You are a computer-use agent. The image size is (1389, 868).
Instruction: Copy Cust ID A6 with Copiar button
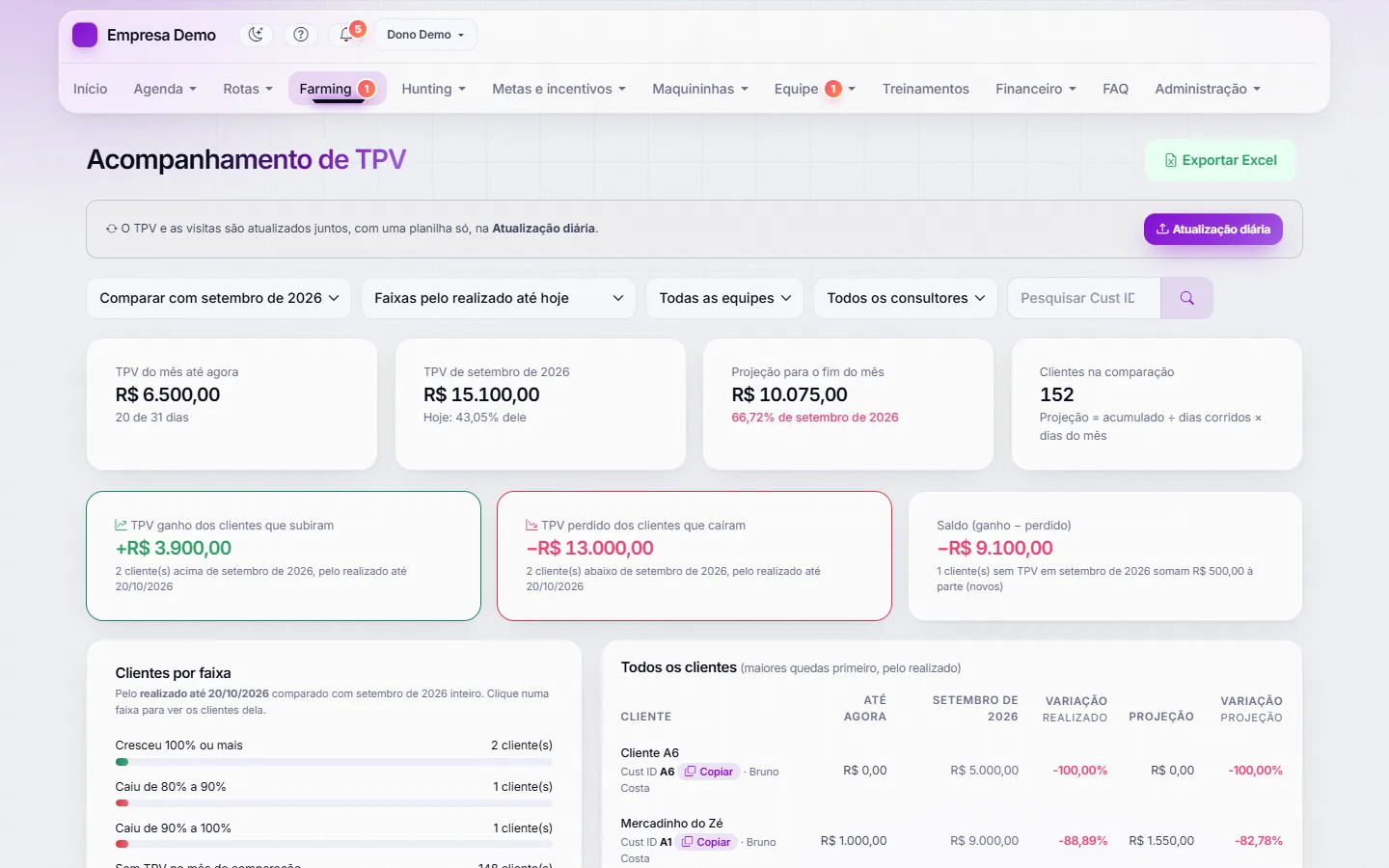(x=709, y=772)
